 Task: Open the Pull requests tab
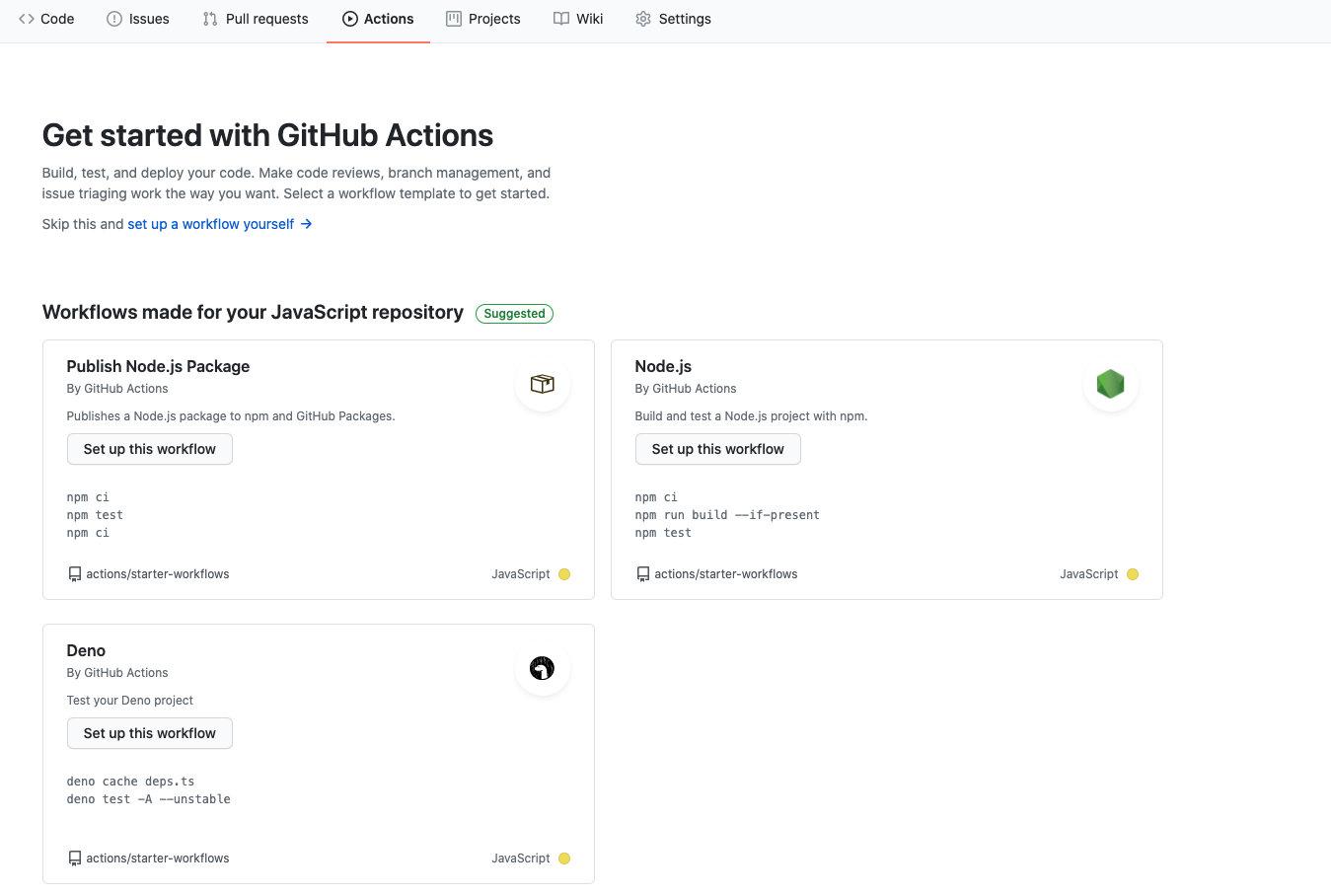[256, 19]
